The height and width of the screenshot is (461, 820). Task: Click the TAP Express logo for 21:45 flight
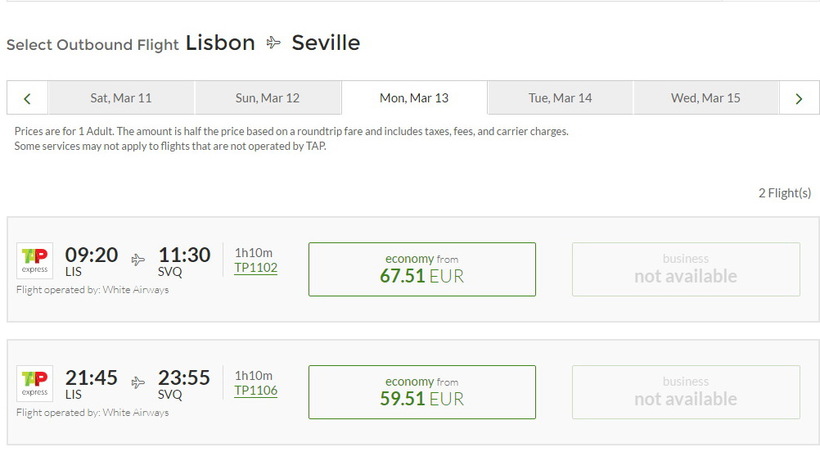[x=35, y=384]
